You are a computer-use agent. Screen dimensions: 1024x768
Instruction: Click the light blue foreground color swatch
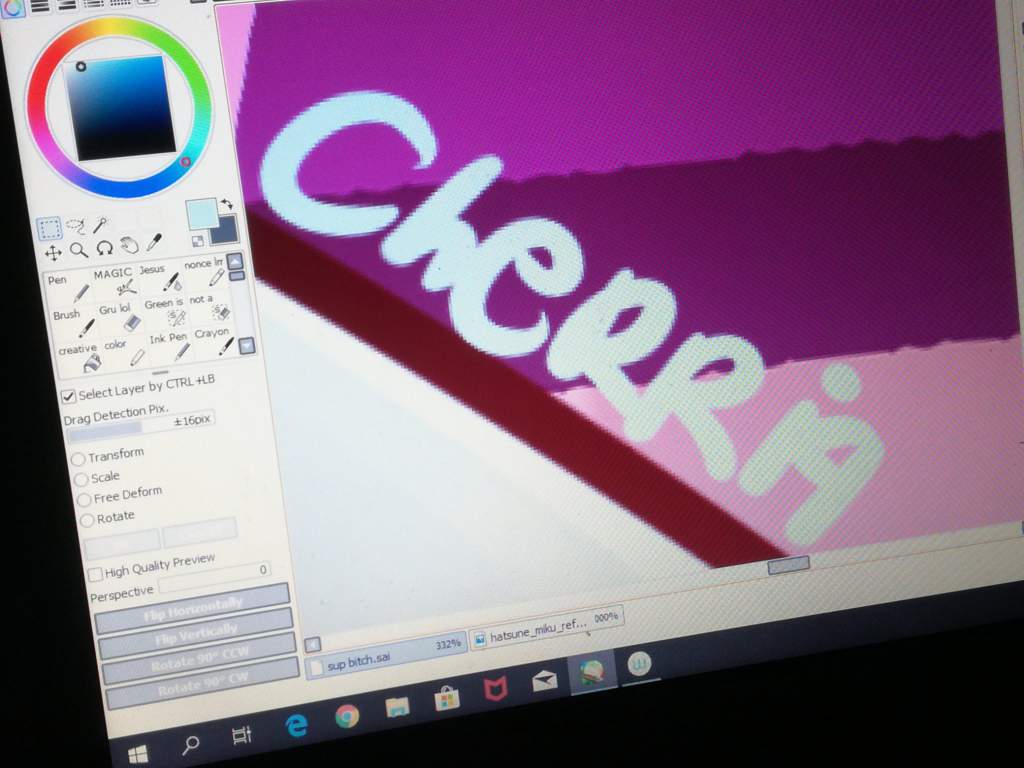201,214
